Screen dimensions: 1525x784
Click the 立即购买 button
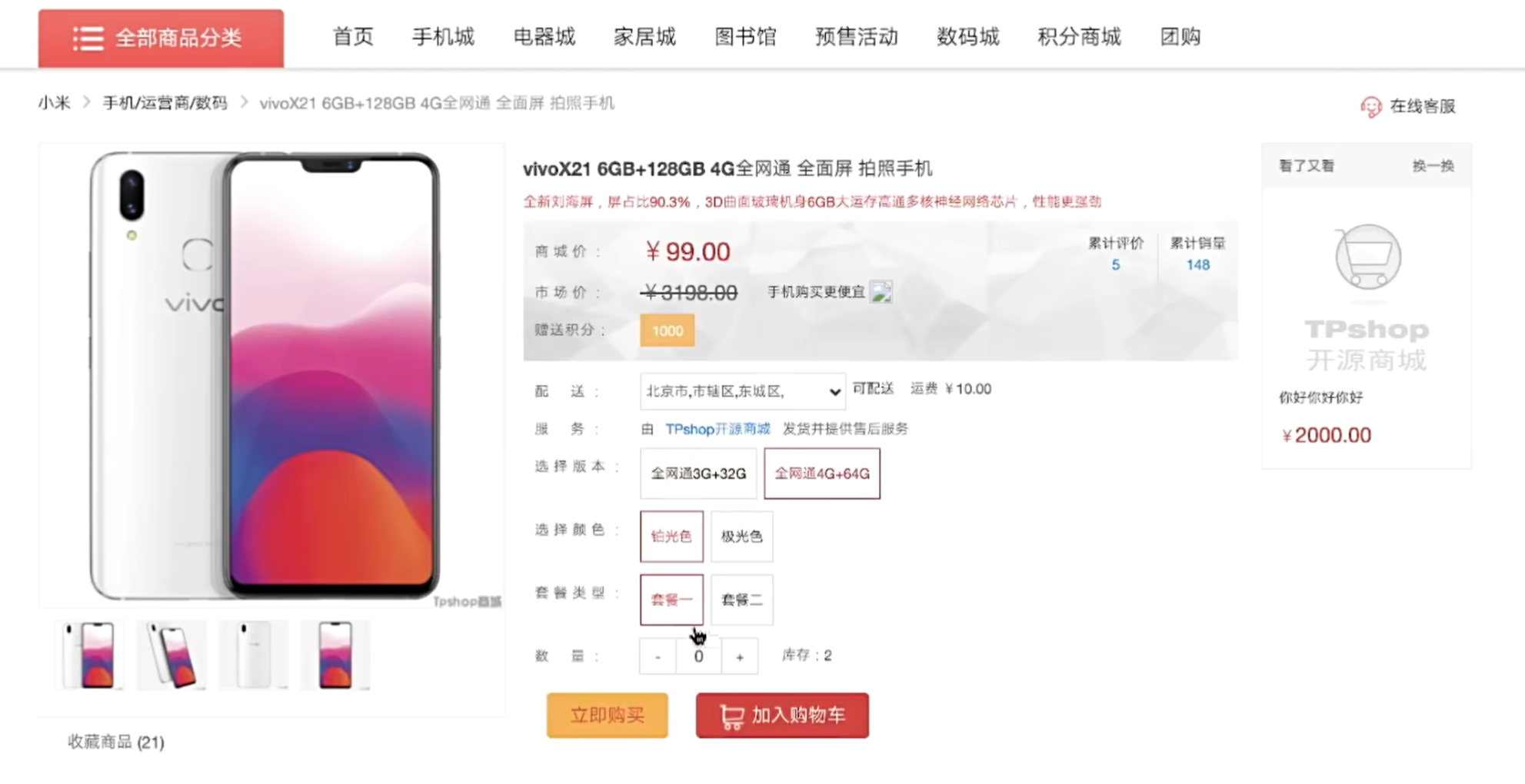coord(608,716)
